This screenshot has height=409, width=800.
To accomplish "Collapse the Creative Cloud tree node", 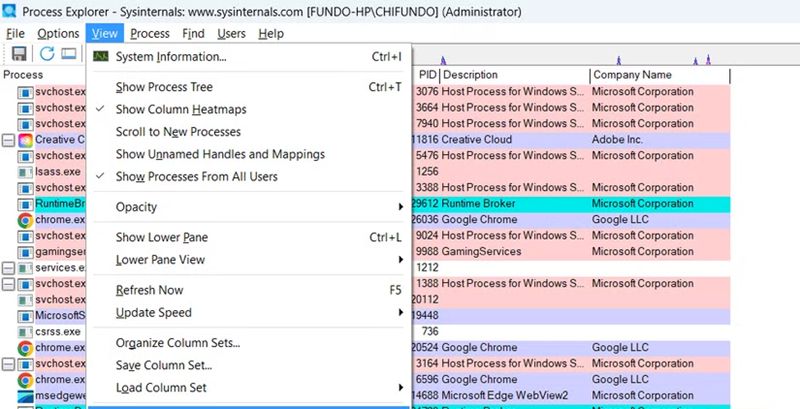I will (9, 140).
